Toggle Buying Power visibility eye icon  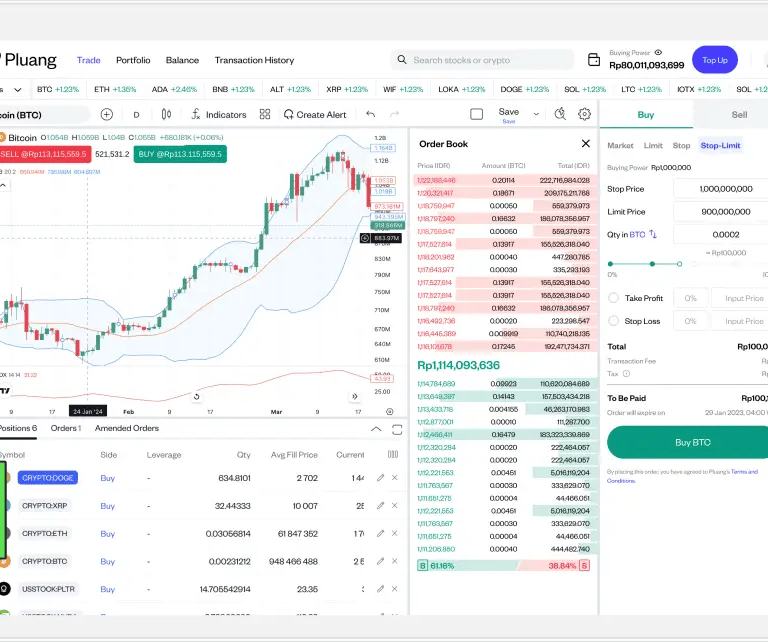coord(658,52)
